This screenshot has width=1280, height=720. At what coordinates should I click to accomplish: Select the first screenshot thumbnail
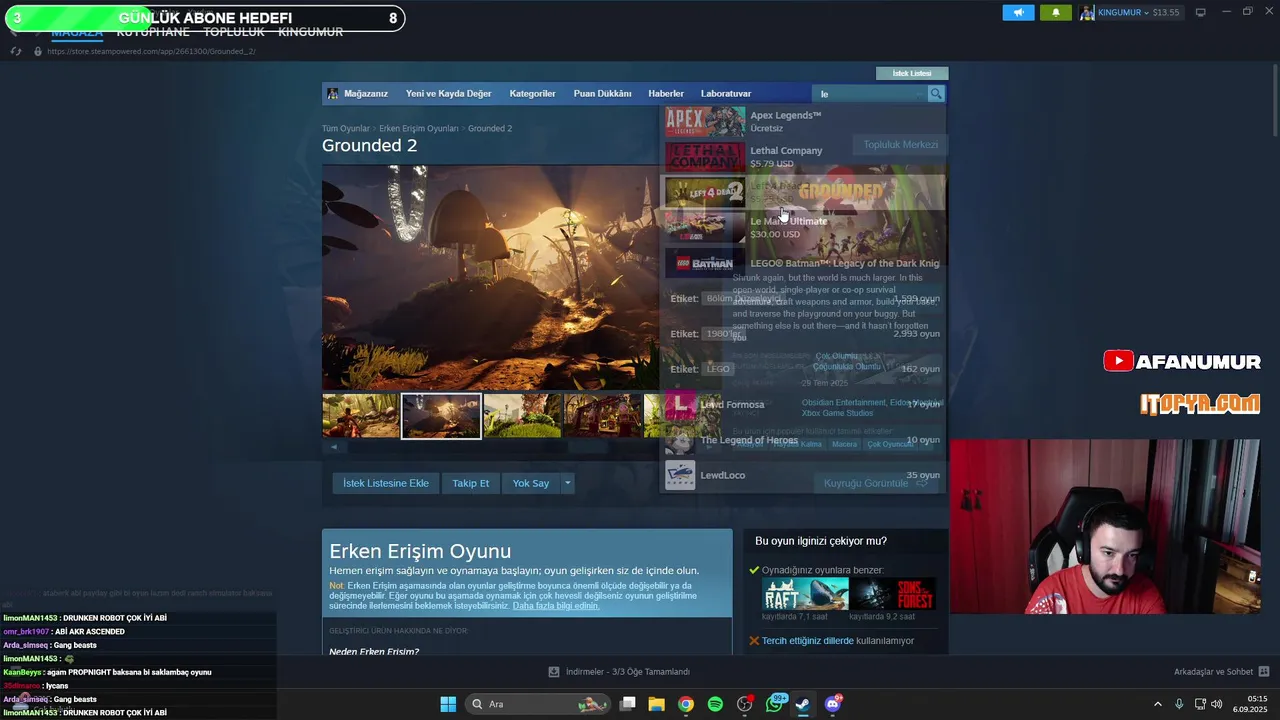point(361,416)
